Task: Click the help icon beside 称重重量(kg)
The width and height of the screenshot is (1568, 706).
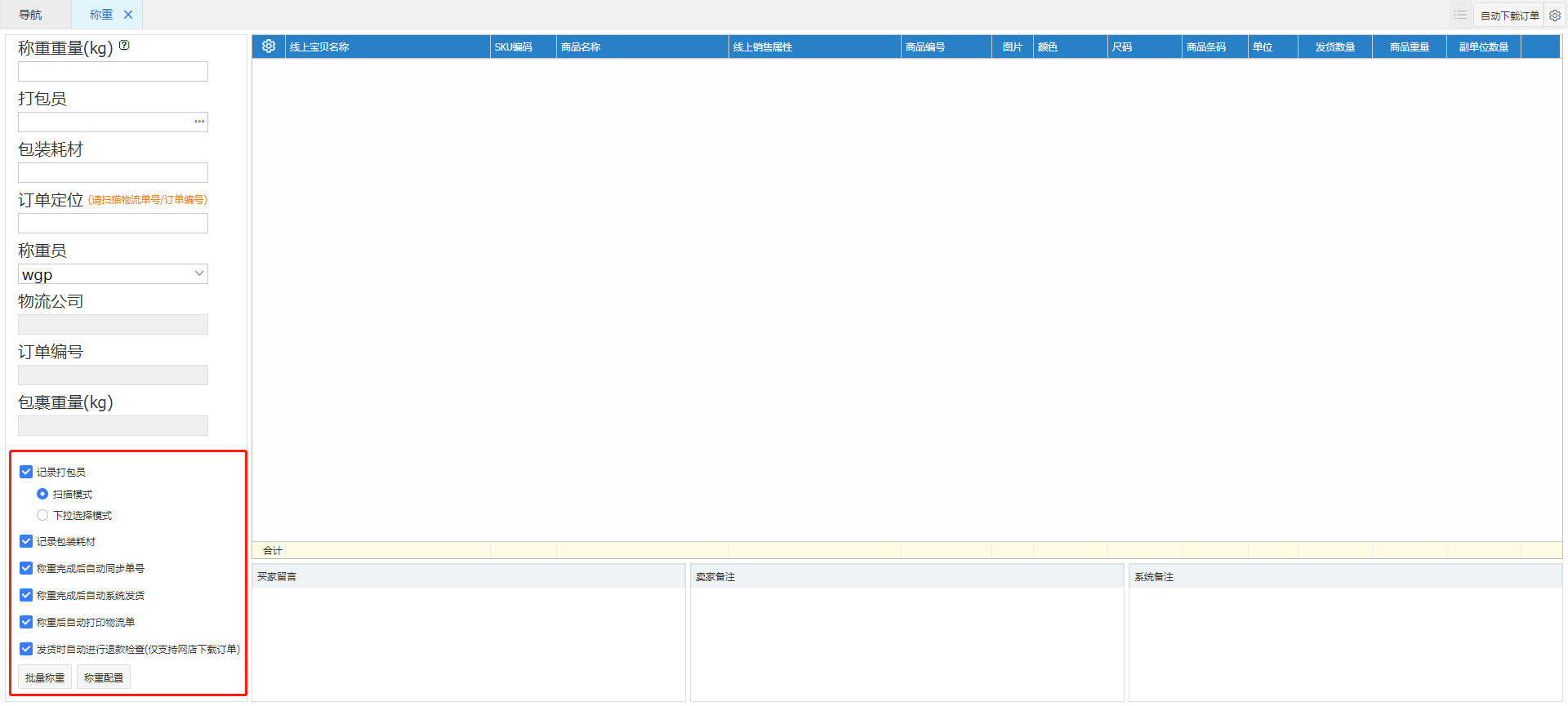Action: (x=124, y=46)
